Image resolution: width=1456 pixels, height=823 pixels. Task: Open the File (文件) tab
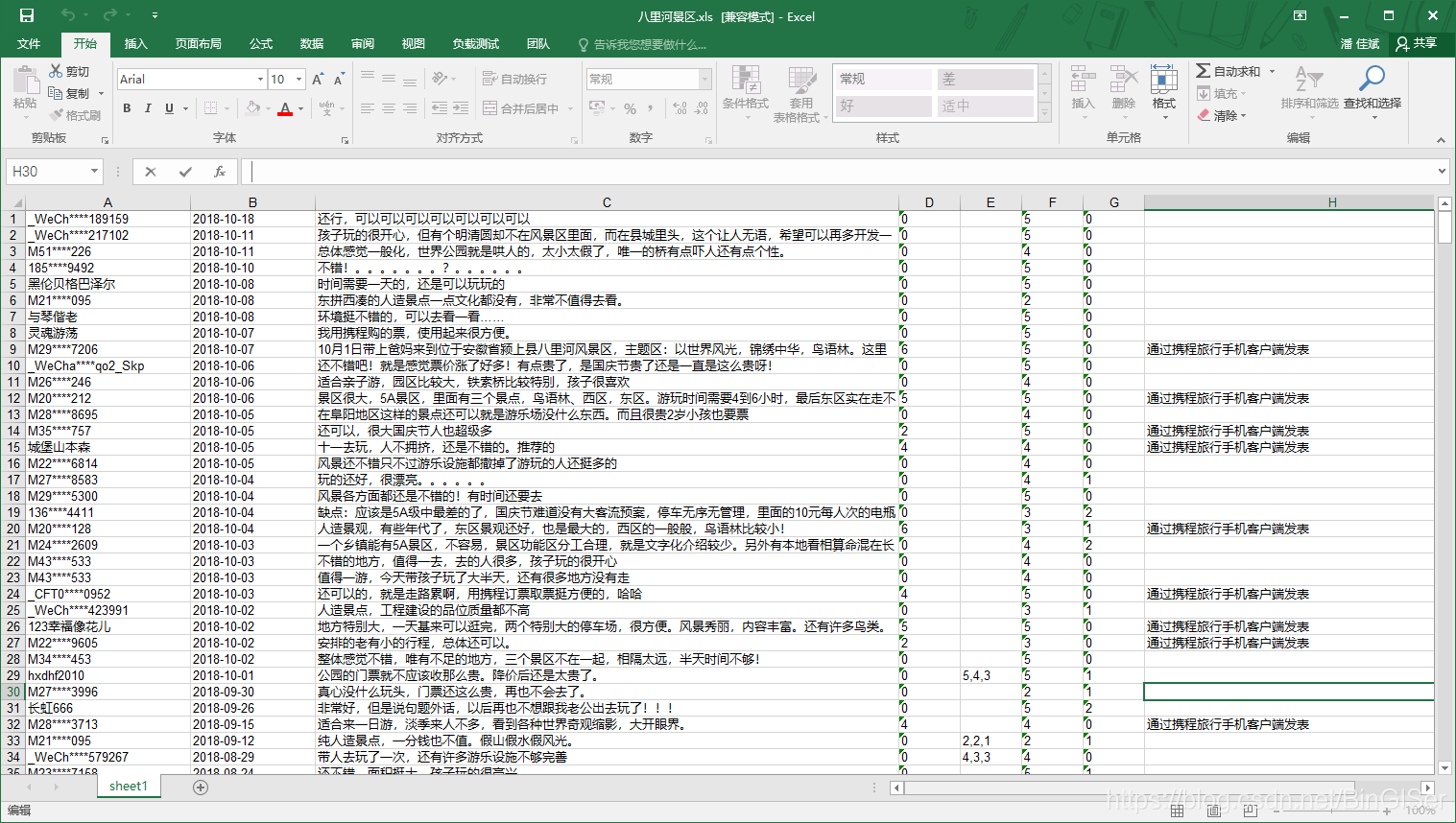29,44
